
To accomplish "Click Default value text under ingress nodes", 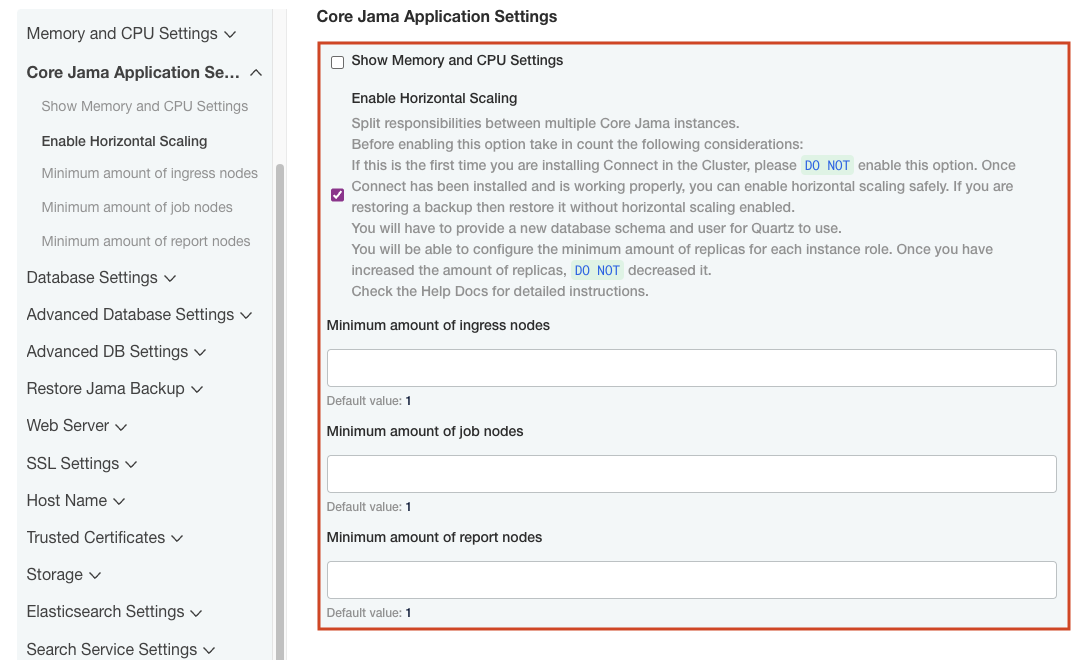I will pyautogui.click(x=369, y=401).
